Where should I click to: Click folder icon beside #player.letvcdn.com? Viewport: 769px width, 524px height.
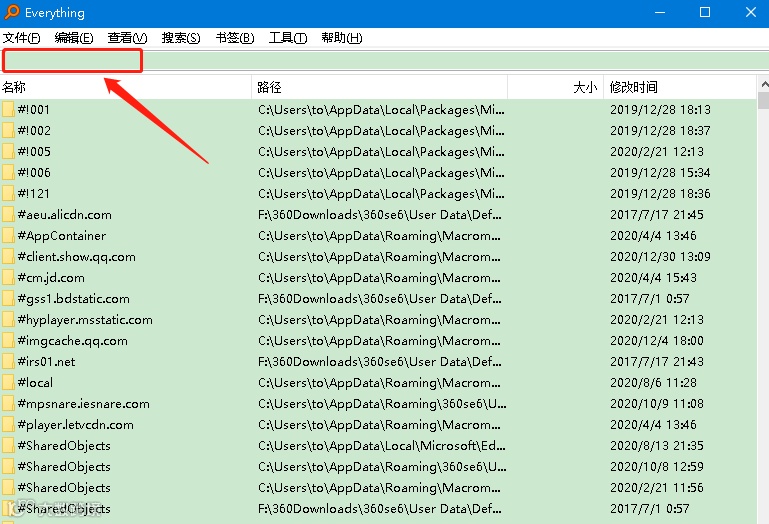[8, 424]
